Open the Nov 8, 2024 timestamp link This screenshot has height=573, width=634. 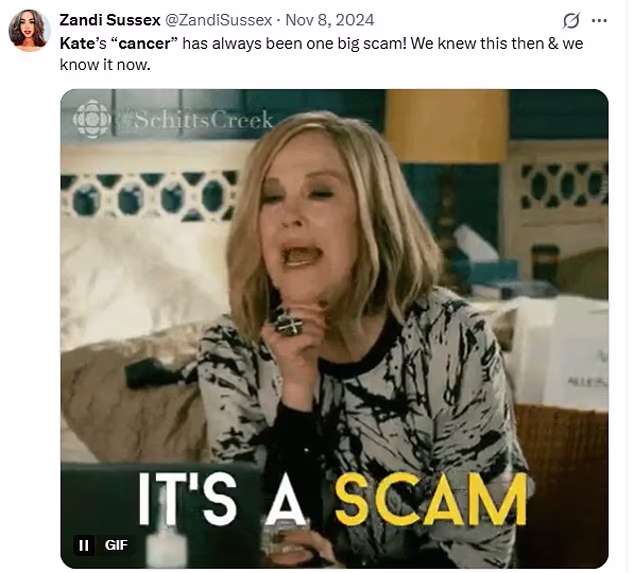coord(330,20)
